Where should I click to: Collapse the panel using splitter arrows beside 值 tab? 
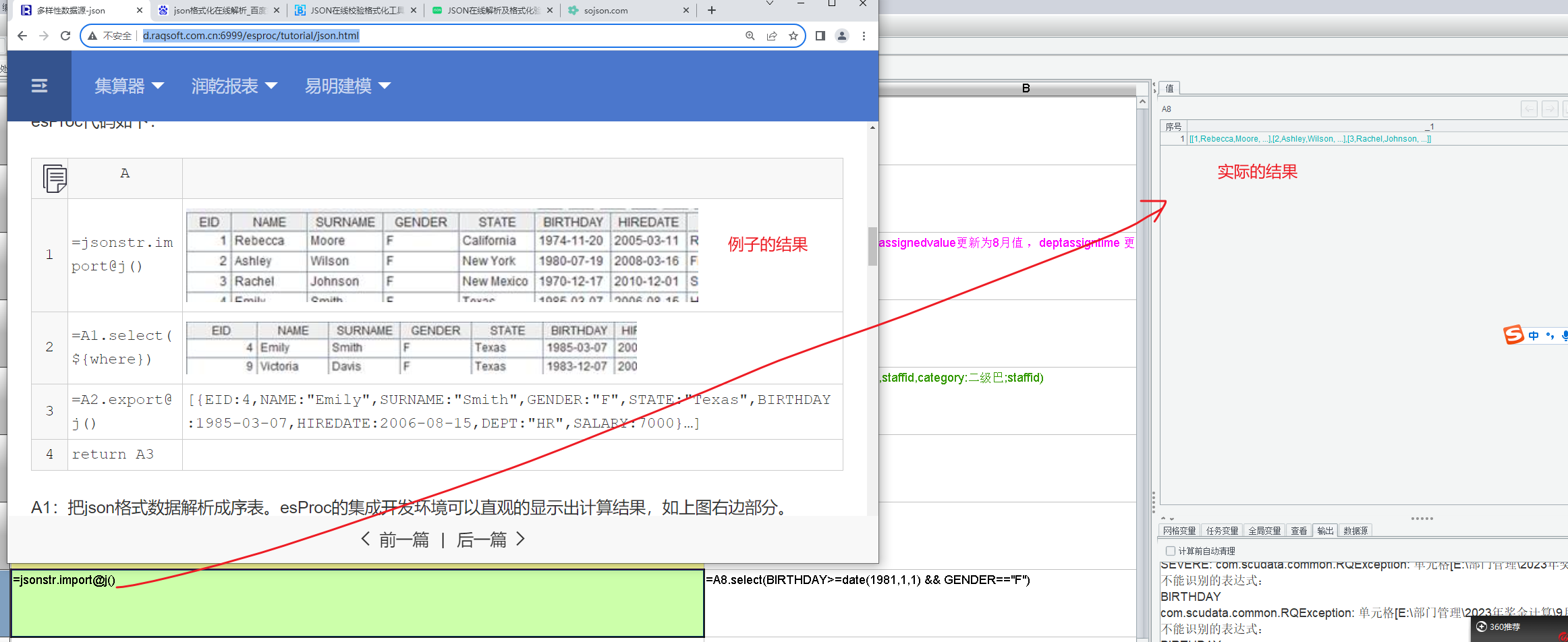pyautogui.click(x=1154, y=88)
